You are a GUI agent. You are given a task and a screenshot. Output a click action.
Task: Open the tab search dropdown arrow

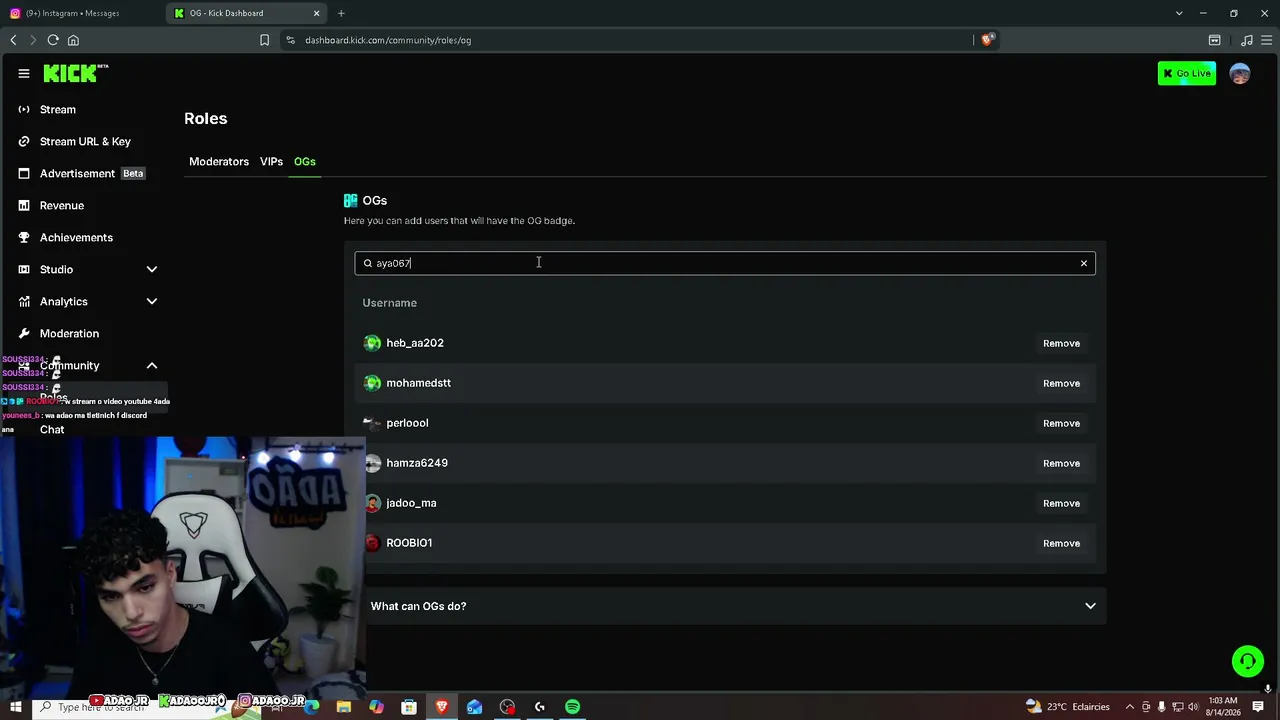[x=1179, y=13]
